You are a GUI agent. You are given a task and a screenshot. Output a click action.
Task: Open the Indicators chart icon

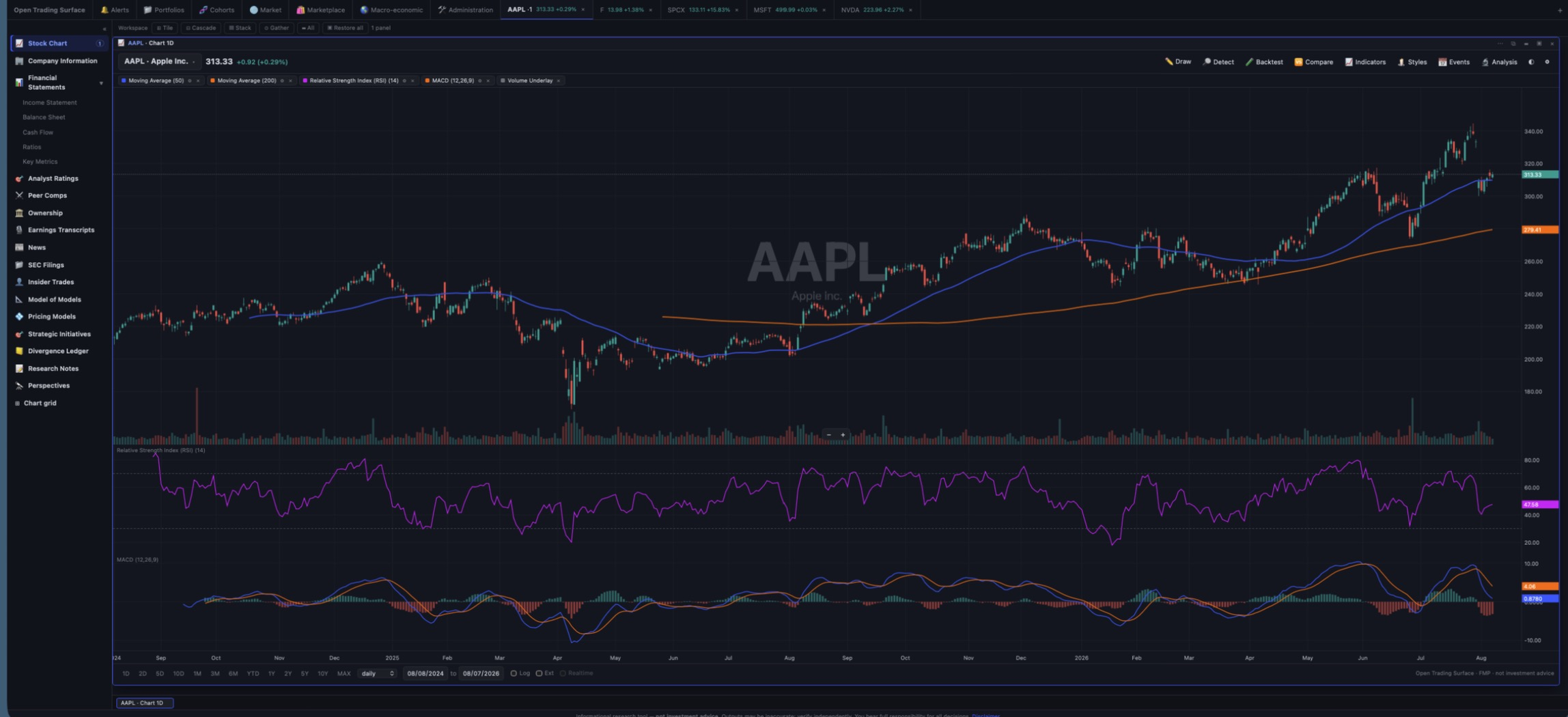point(1349,61)
